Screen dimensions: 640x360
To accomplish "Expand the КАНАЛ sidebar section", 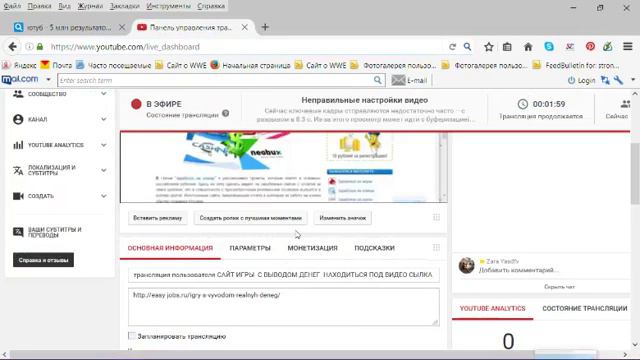I will (104, 119).
